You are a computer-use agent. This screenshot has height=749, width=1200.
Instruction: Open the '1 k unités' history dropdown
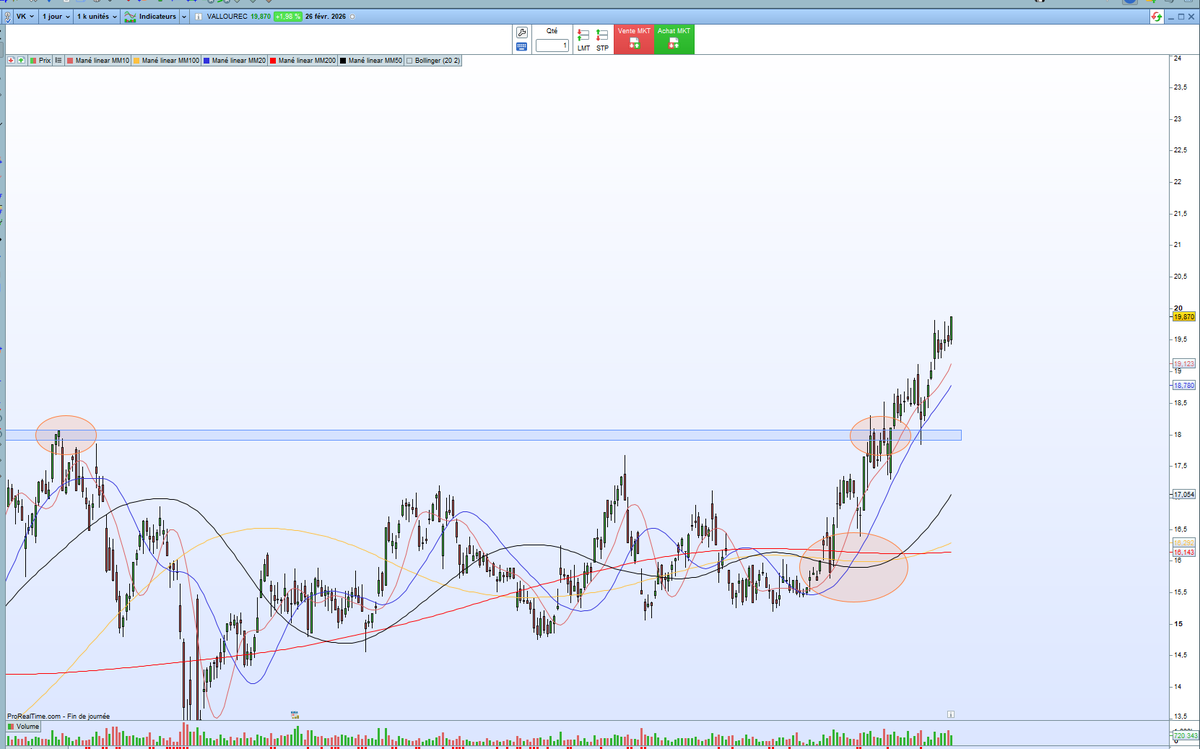(x=96, y=17)
